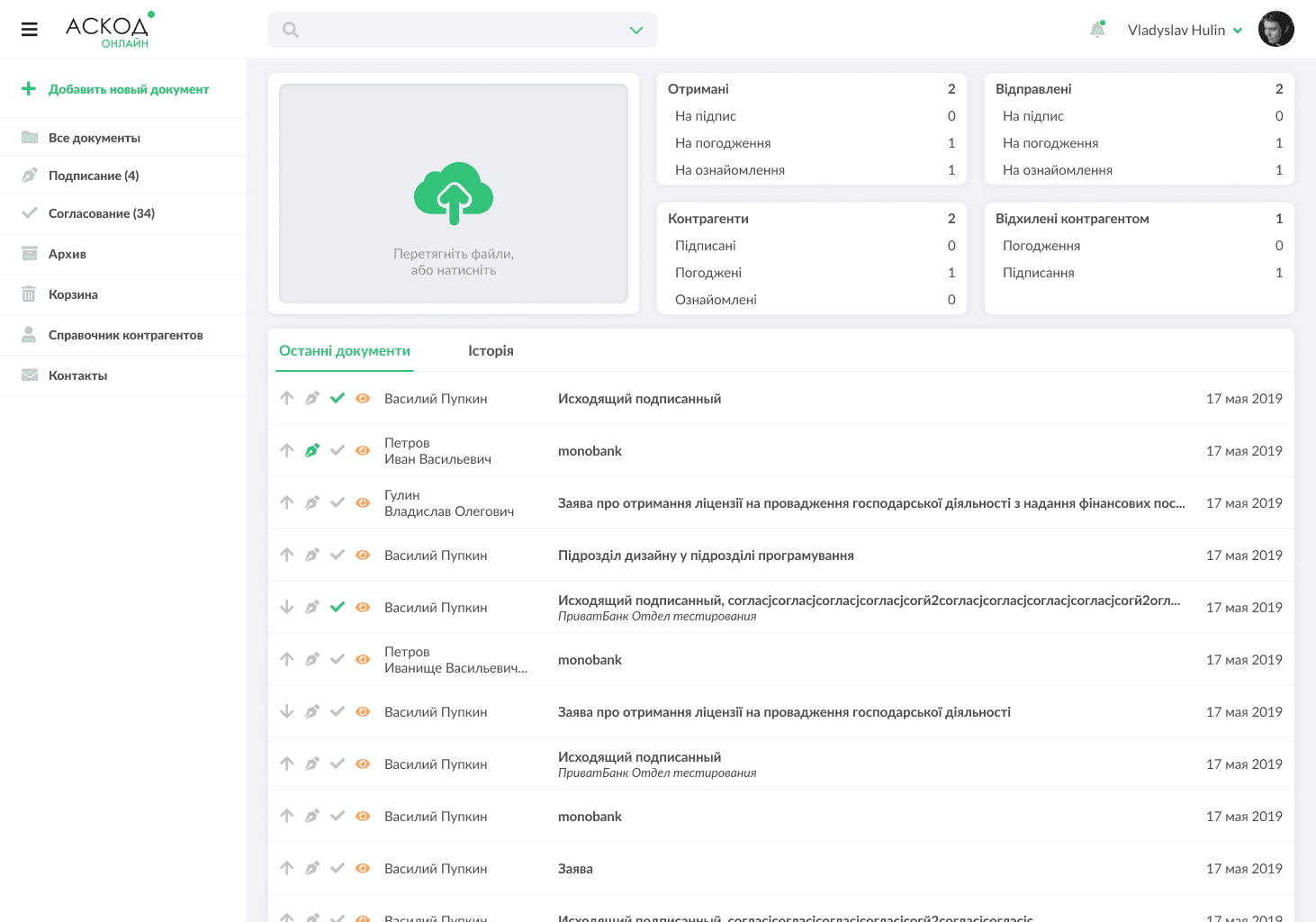The height and width of the screenshot is (922, 1316).
Task: Open Отримані На погодження count row
Action: 812,143
